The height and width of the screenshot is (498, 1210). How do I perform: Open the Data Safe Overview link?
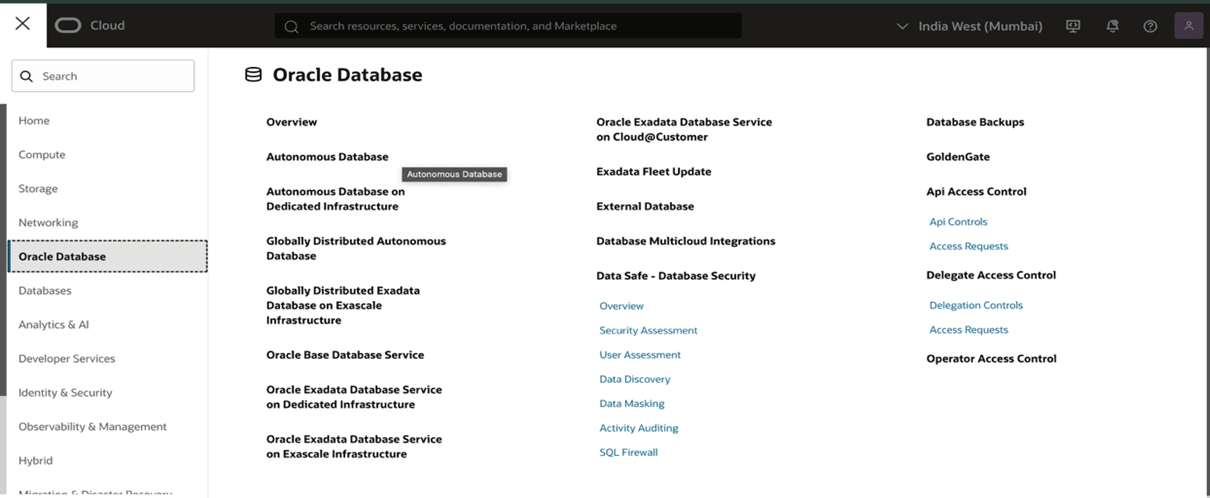coord(621,306)
